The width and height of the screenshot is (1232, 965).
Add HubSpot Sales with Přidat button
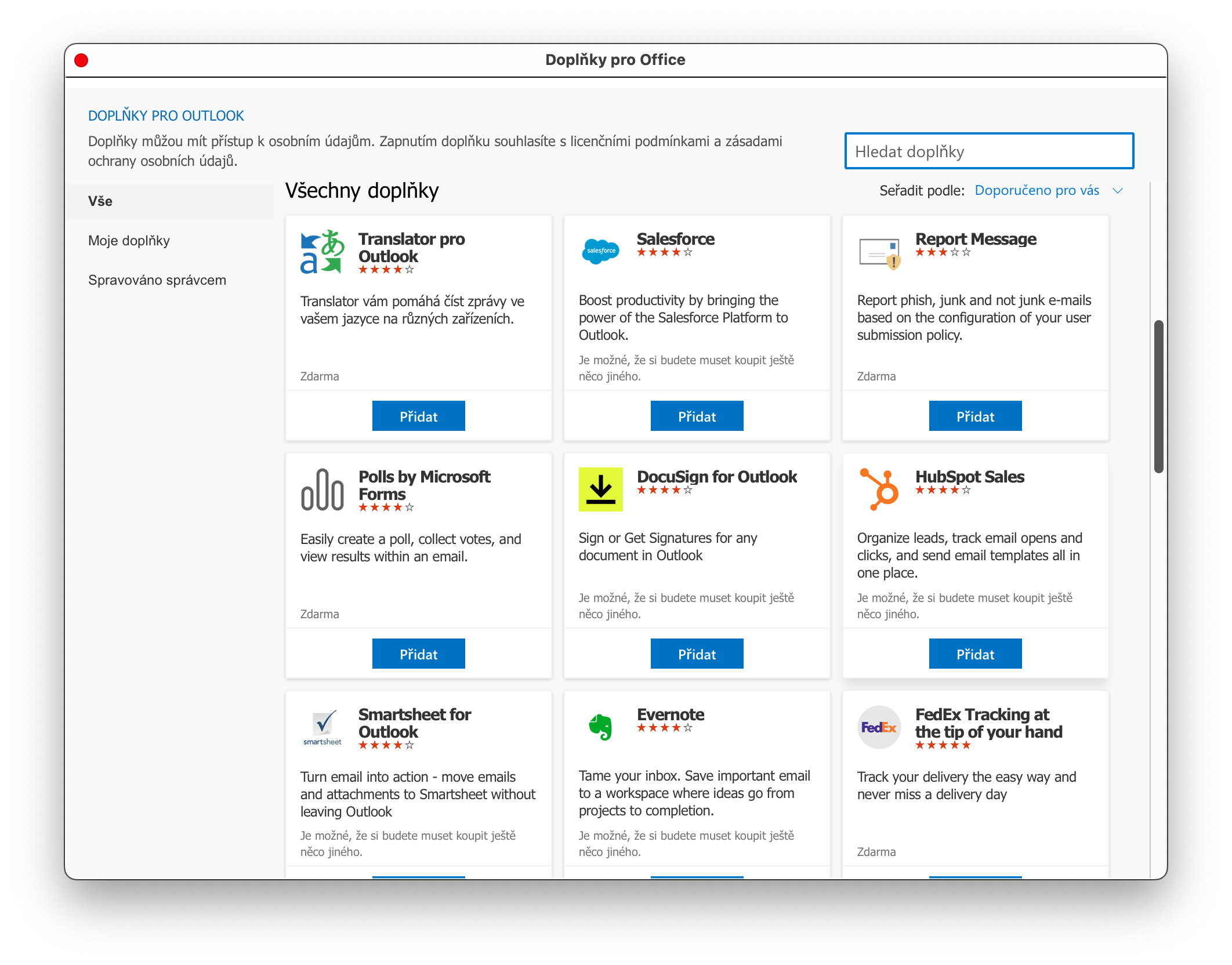click(975, 654)
